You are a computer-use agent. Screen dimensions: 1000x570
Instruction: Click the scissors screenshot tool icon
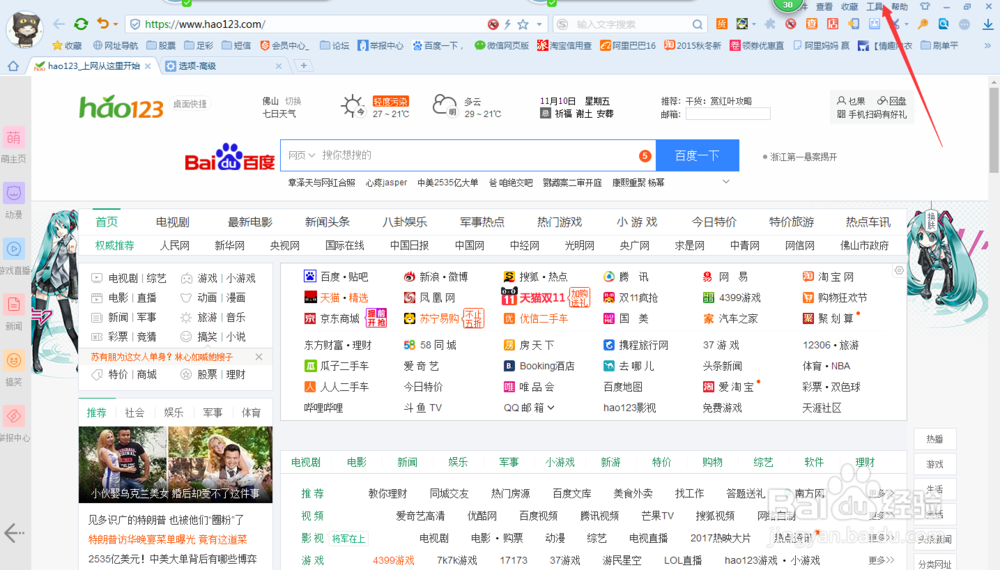pos(896,24)
